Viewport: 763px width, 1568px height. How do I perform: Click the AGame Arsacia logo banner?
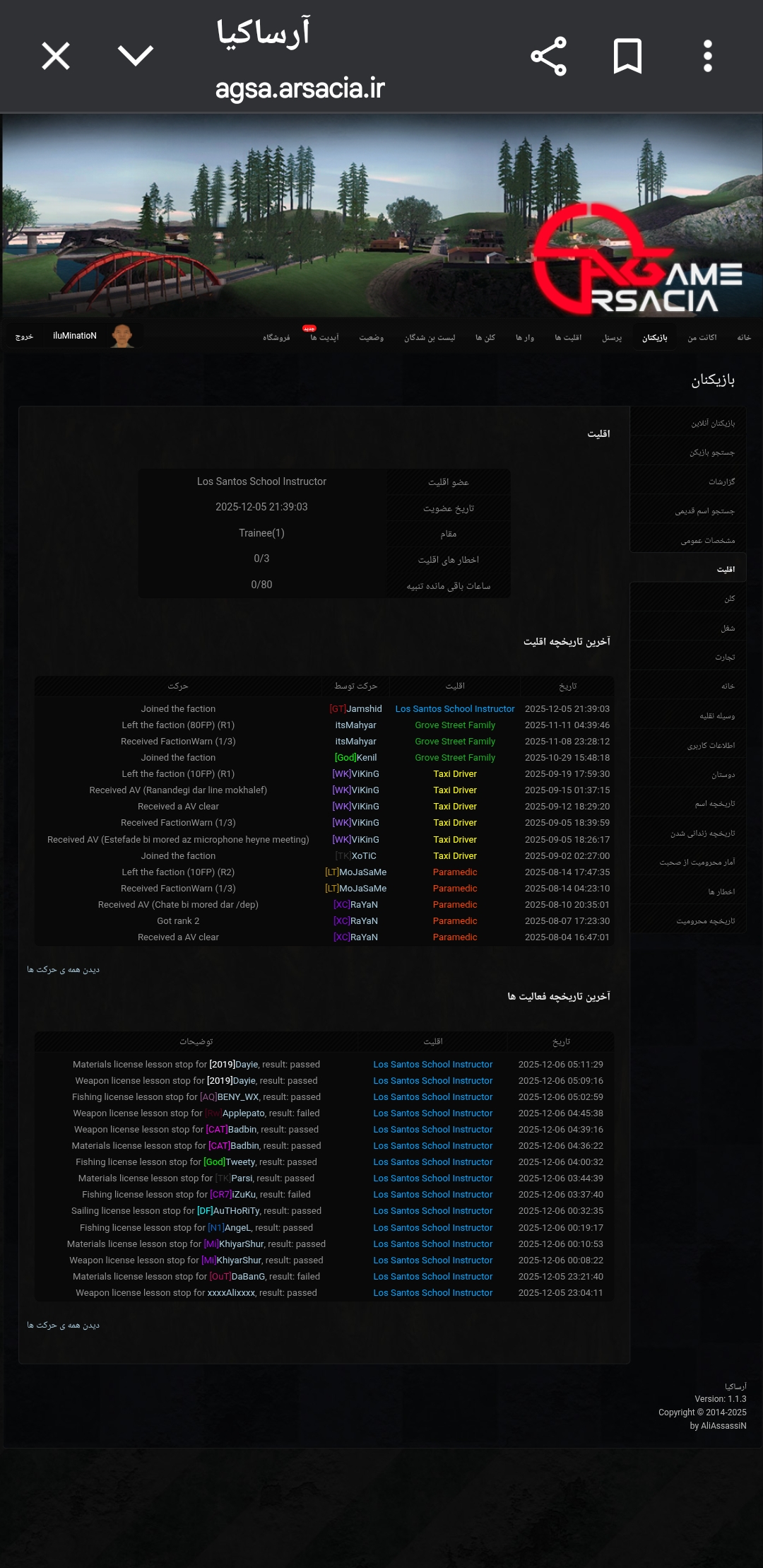pos(636,262)
